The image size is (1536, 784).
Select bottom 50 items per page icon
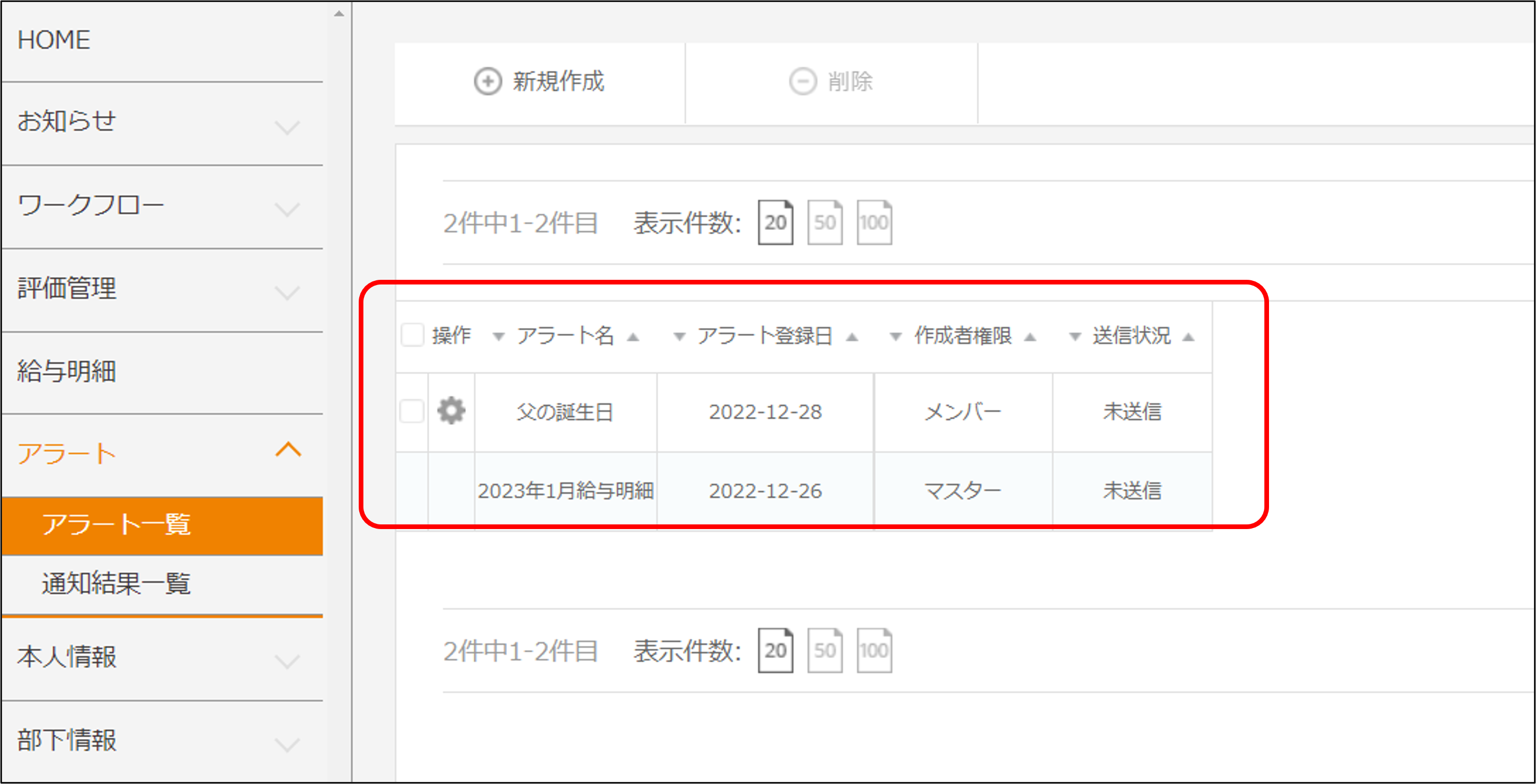point(825,650)
